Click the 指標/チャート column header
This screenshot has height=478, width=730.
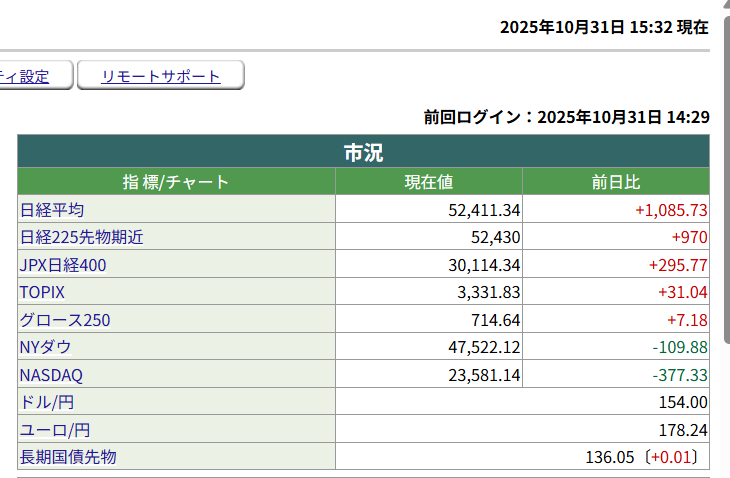point(176,182)
